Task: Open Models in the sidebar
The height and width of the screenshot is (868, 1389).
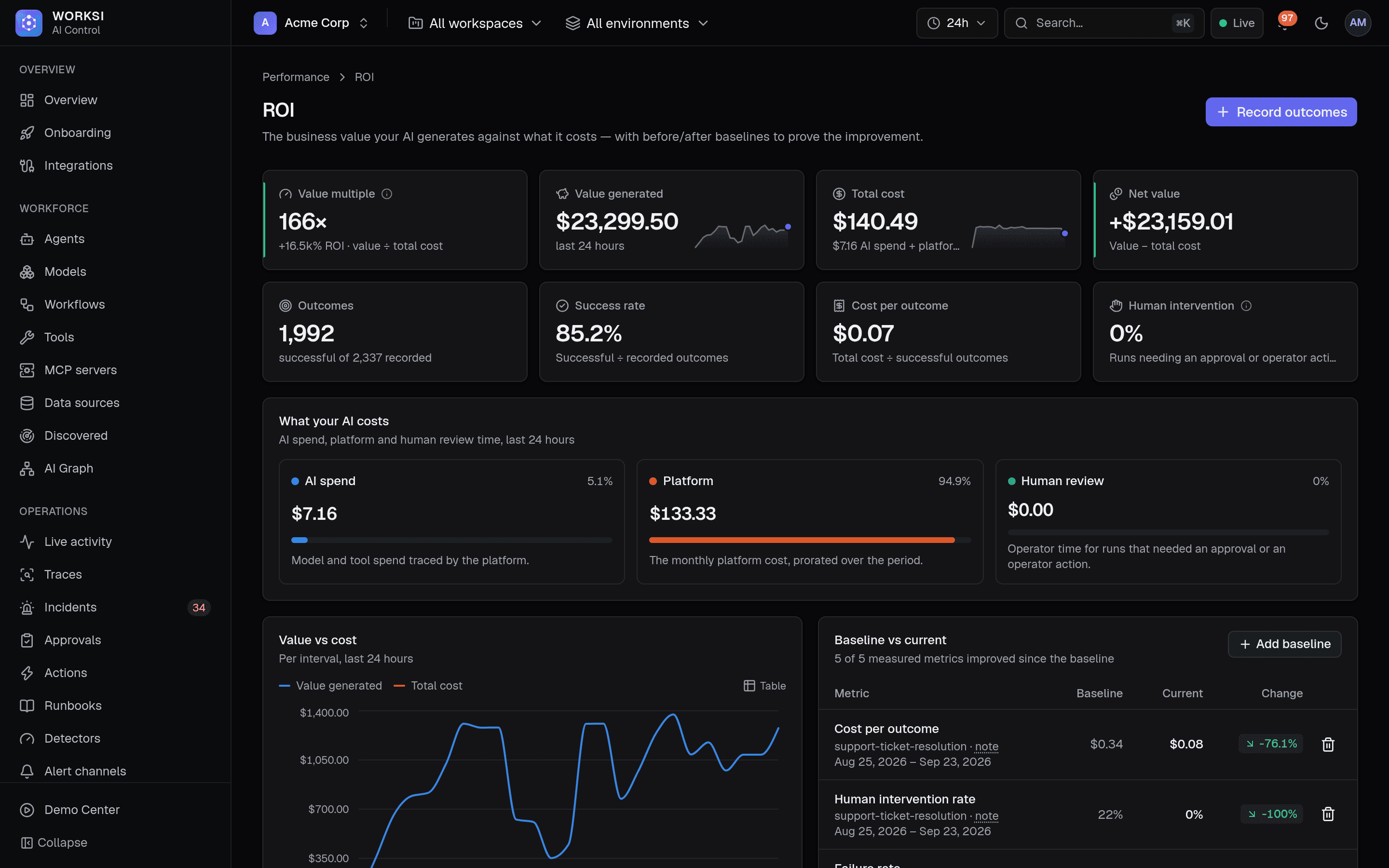Action: click(115, 271)
